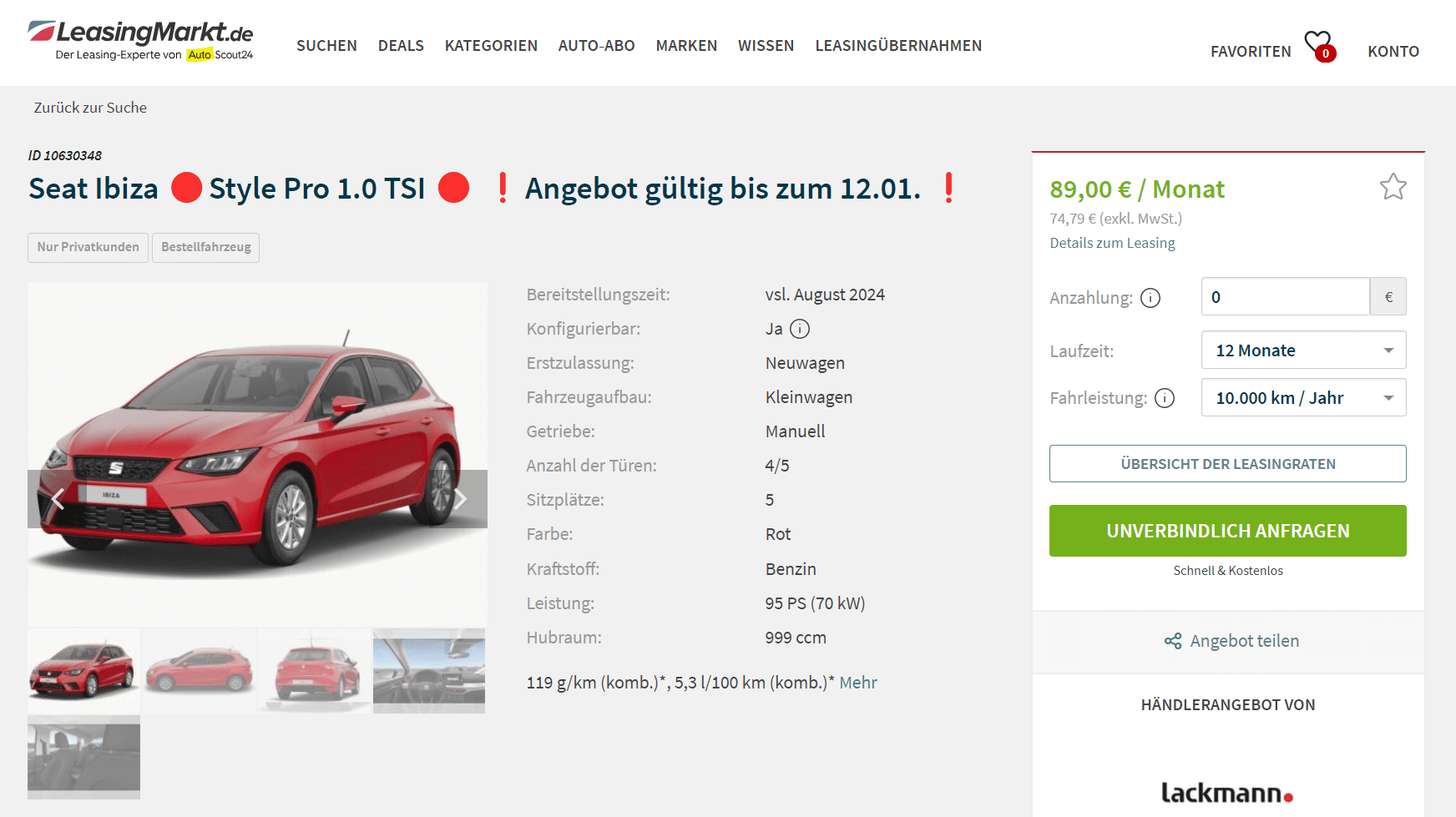Click the HÄNDLERANGEBOT VON heading
Screen dimensions: 1456x817
tap(1227, 705)
